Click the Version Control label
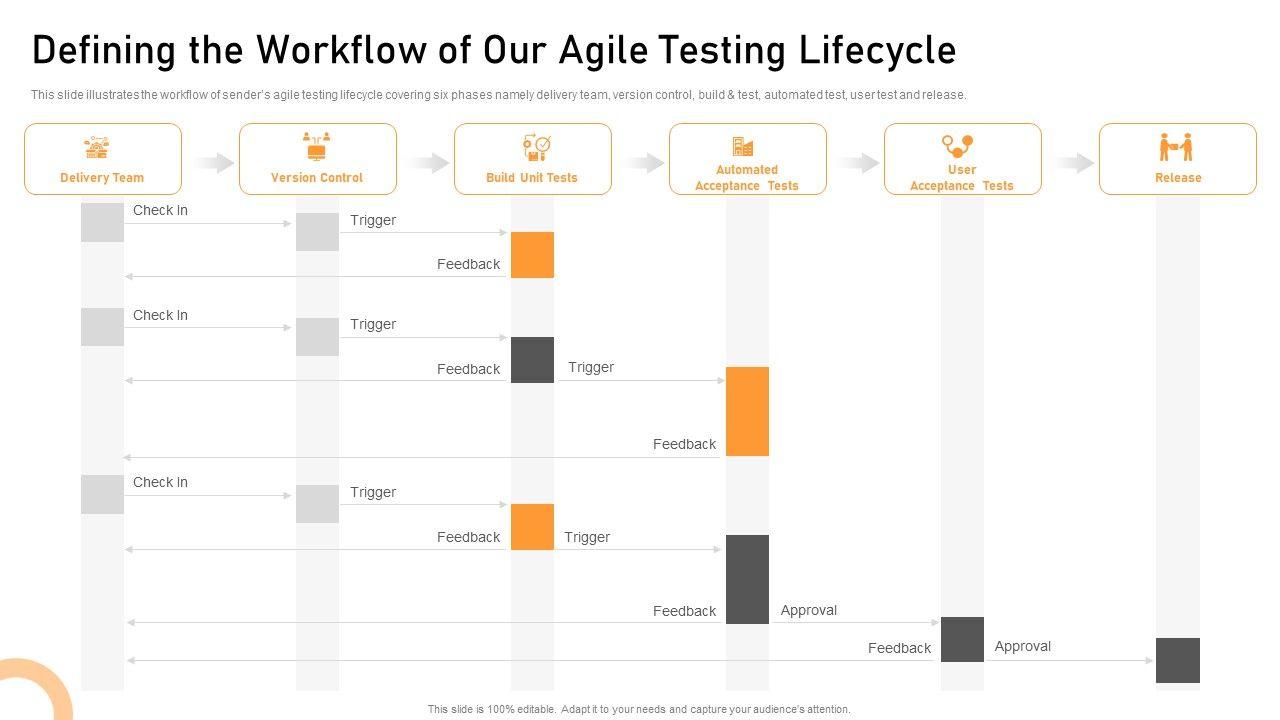The height and width of the screenshot is (720, 1280). [x=317, y=178]
